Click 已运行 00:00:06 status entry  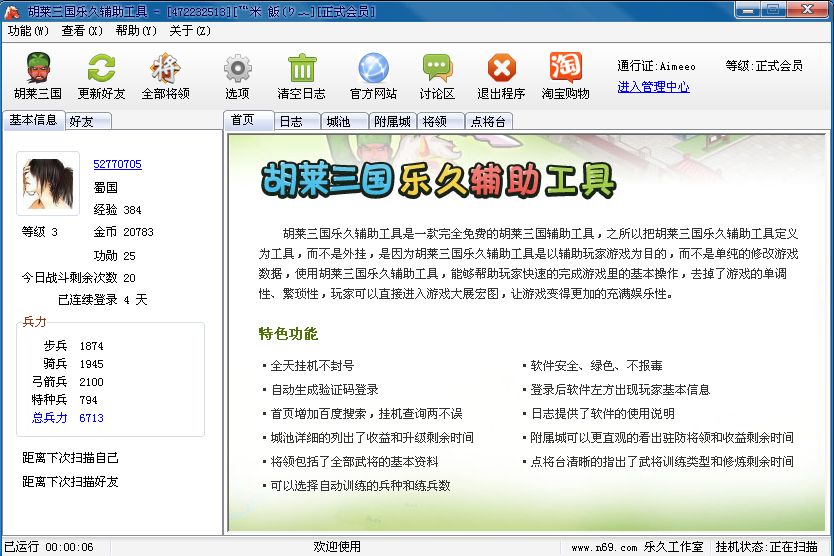49,546
